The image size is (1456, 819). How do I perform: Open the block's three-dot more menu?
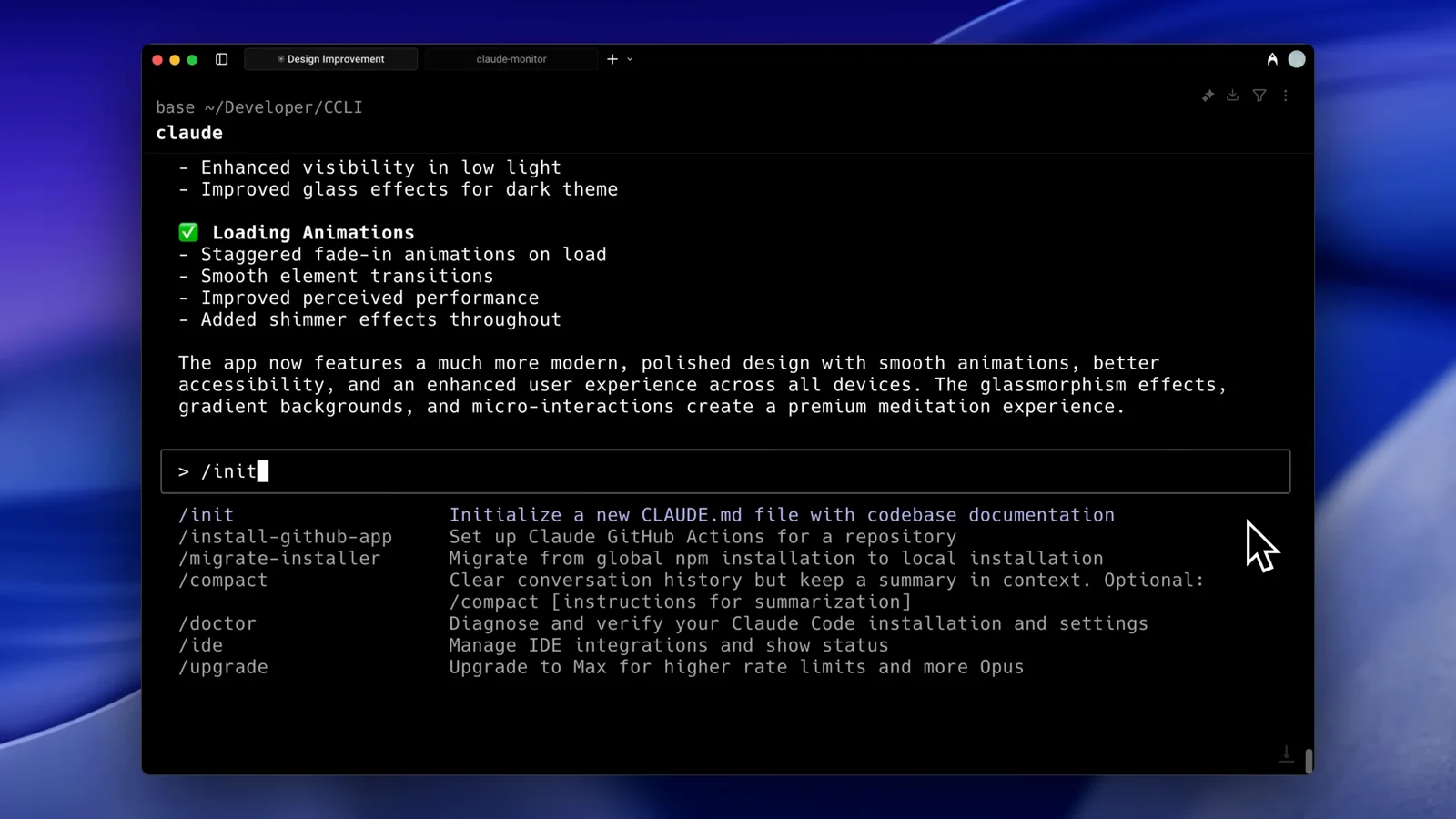(1286, 96)
